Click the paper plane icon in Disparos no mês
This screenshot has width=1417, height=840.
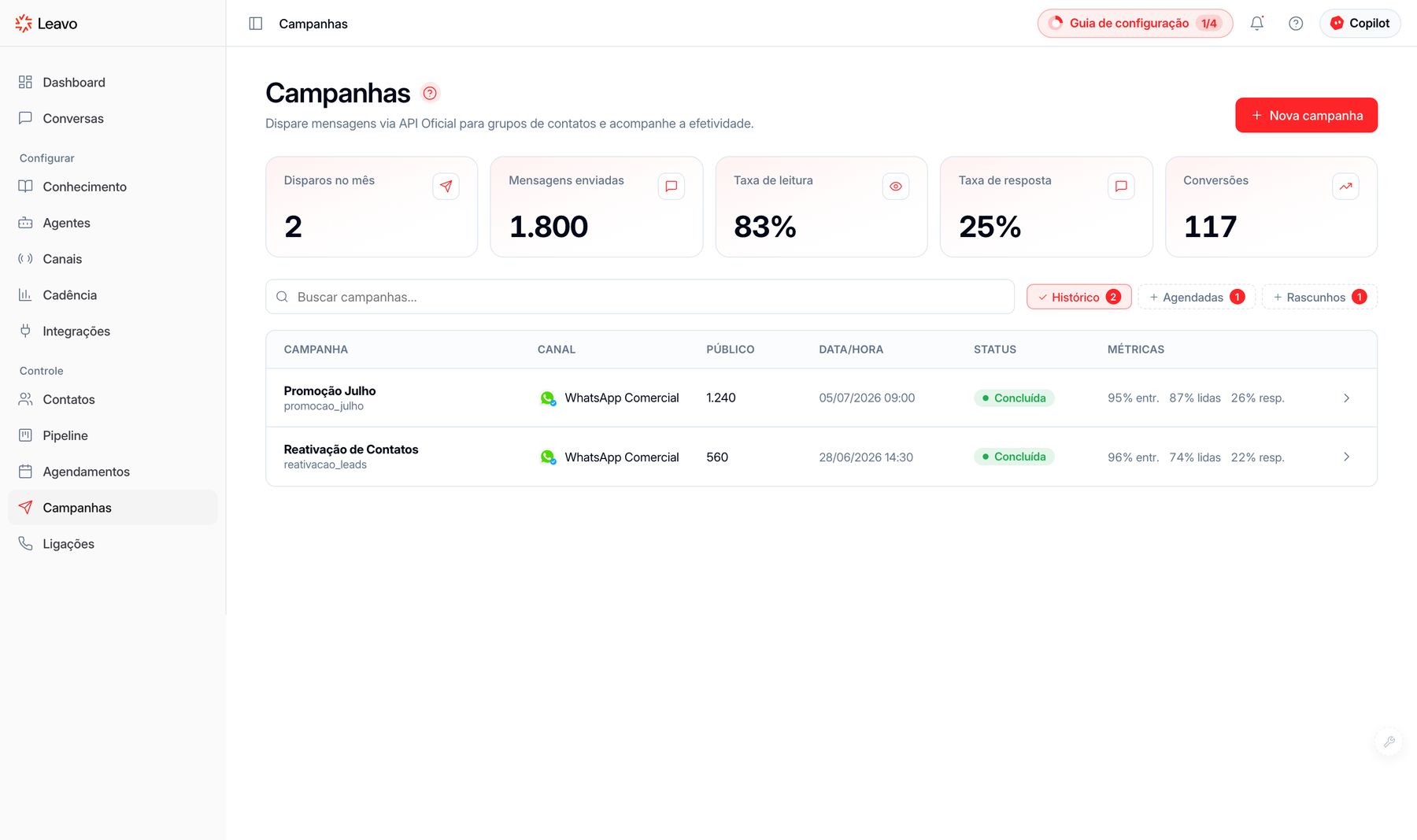446,187
